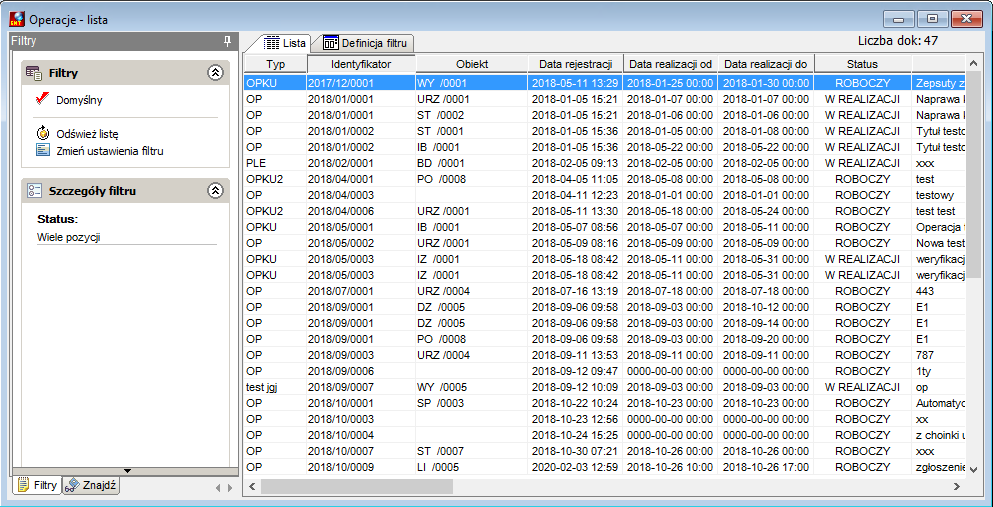Switch to the Znajdź tab
993x507 pixels.
(91, 485)
